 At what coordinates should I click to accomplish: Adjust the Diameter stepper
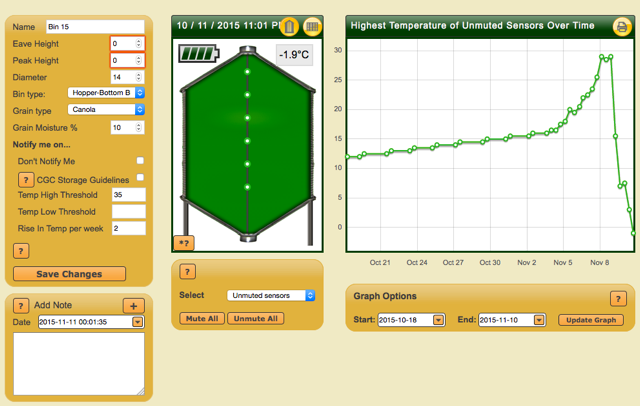coord(138,77)
